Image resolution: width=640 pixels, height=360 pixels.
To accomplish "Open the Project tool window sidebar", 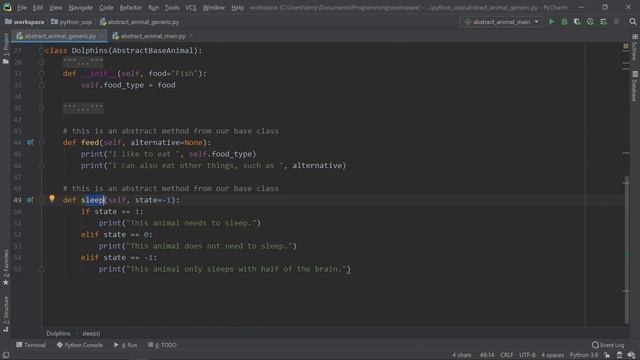I will point(6,48).
